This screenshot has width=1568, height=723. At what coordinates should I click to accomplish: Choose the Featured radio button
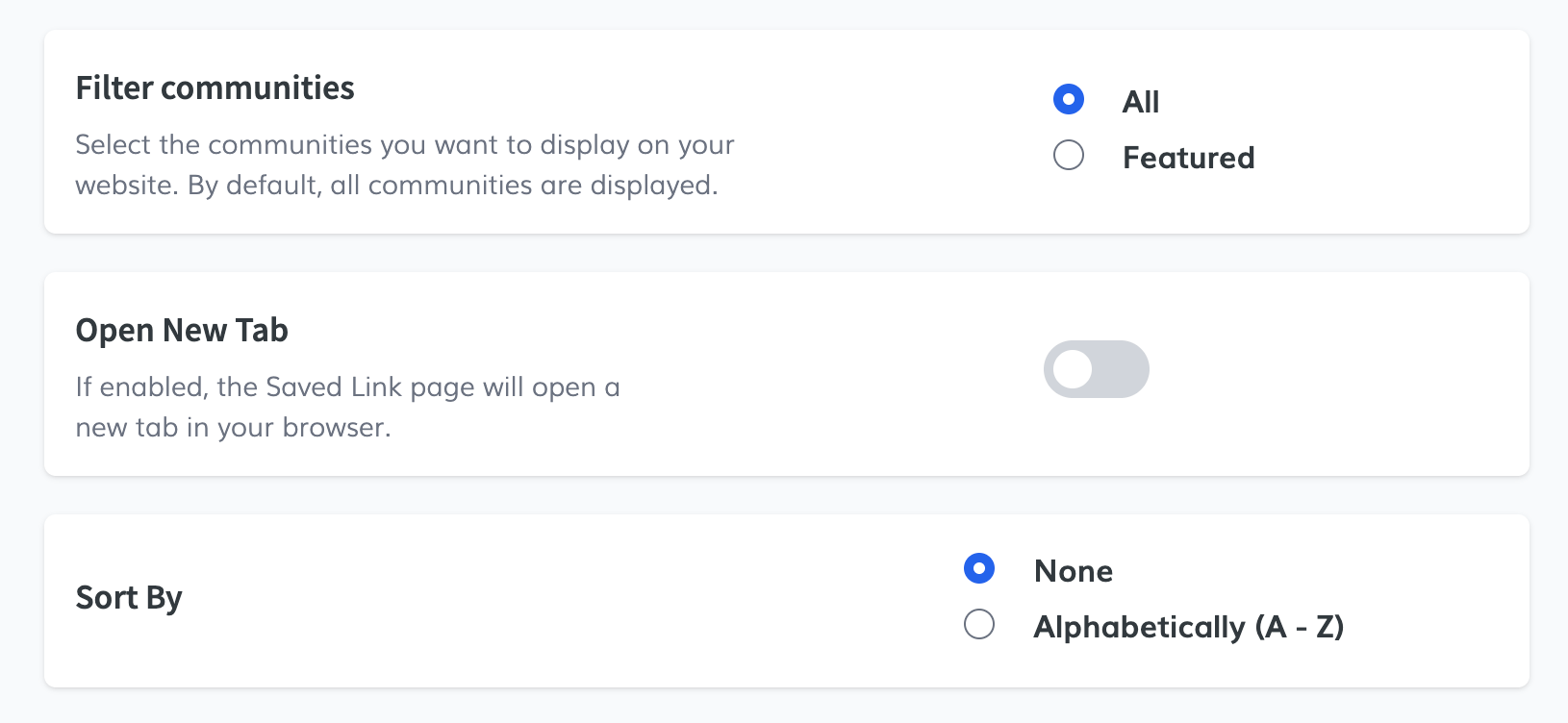pos(1069,156)
